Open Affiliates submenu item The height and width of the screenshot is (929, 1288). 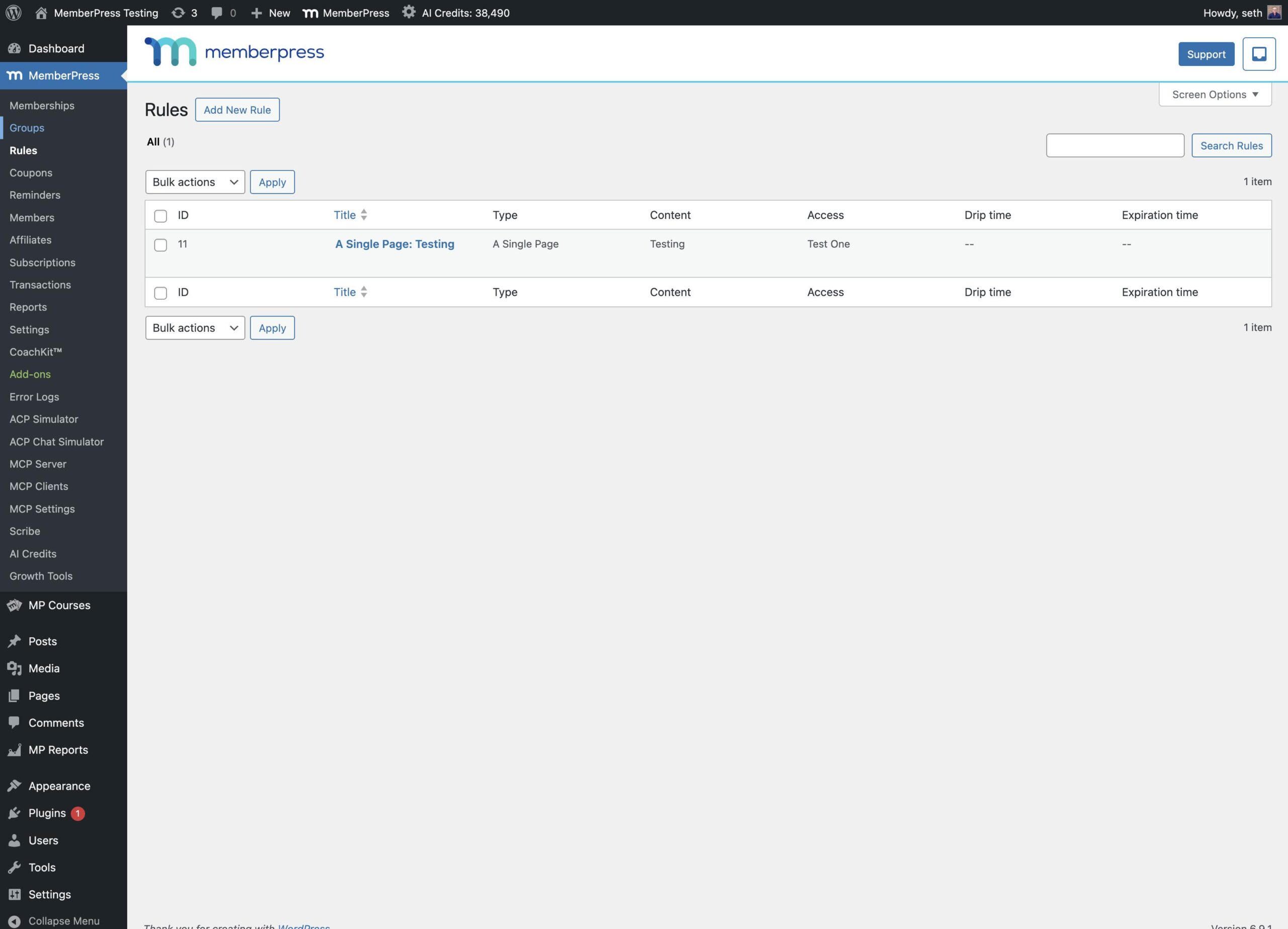30,239
